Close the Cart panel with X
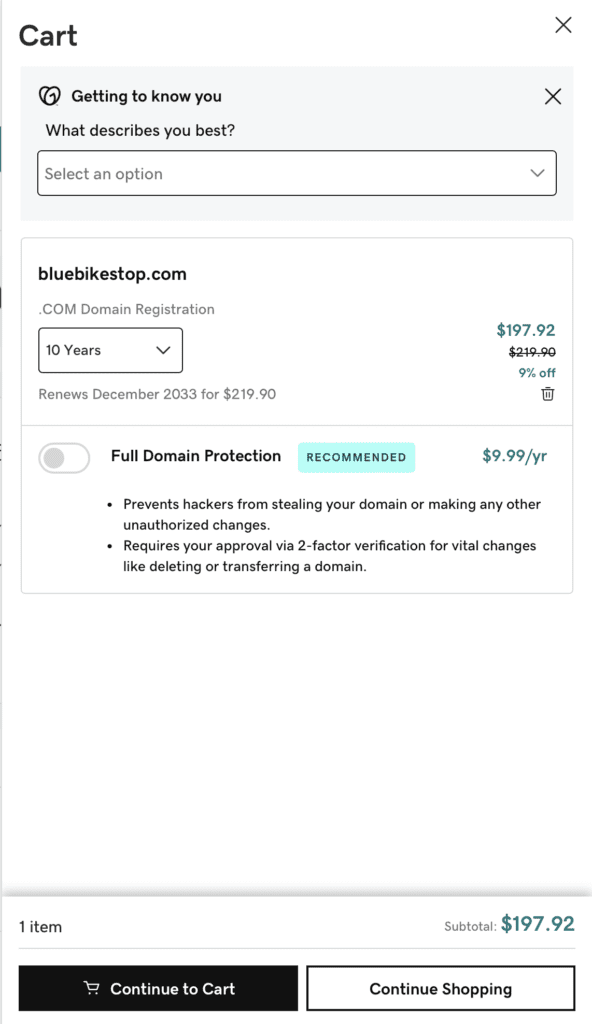 [563, 25]
